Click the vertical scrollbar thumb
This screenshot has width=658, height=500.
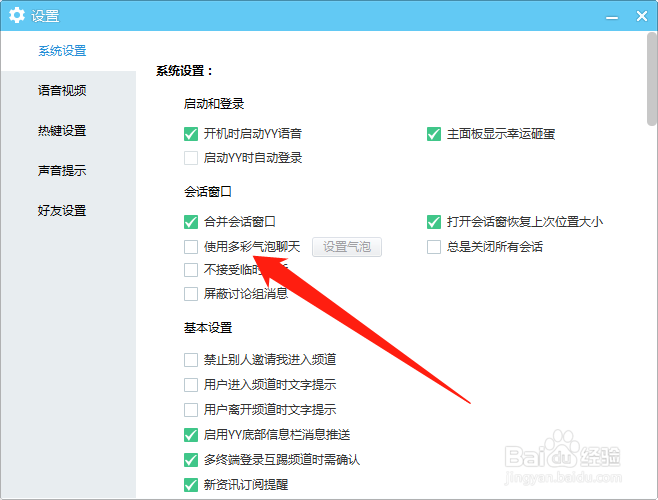652,79
